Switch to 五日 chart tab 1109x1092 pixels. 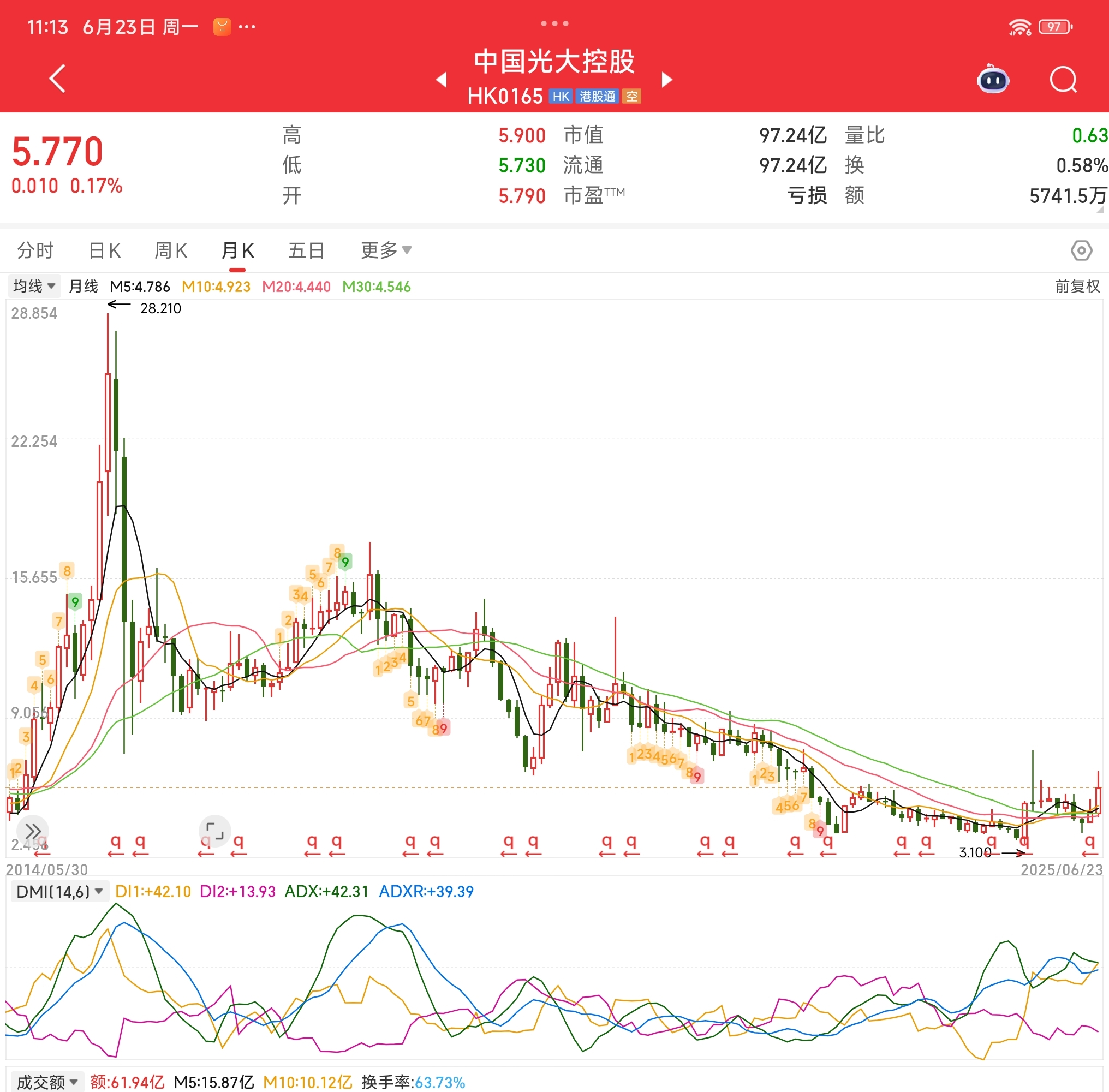(306, 250)
